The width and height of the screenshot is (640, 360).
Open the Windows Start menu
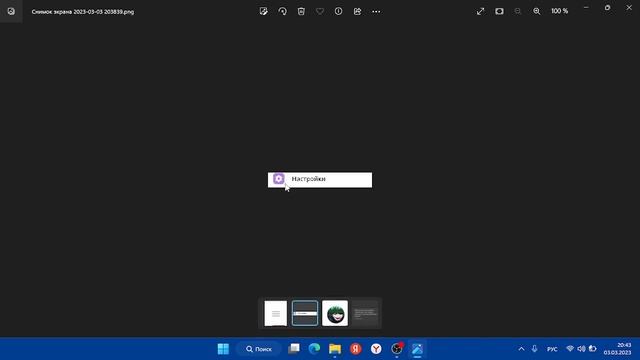pos(223,349)
